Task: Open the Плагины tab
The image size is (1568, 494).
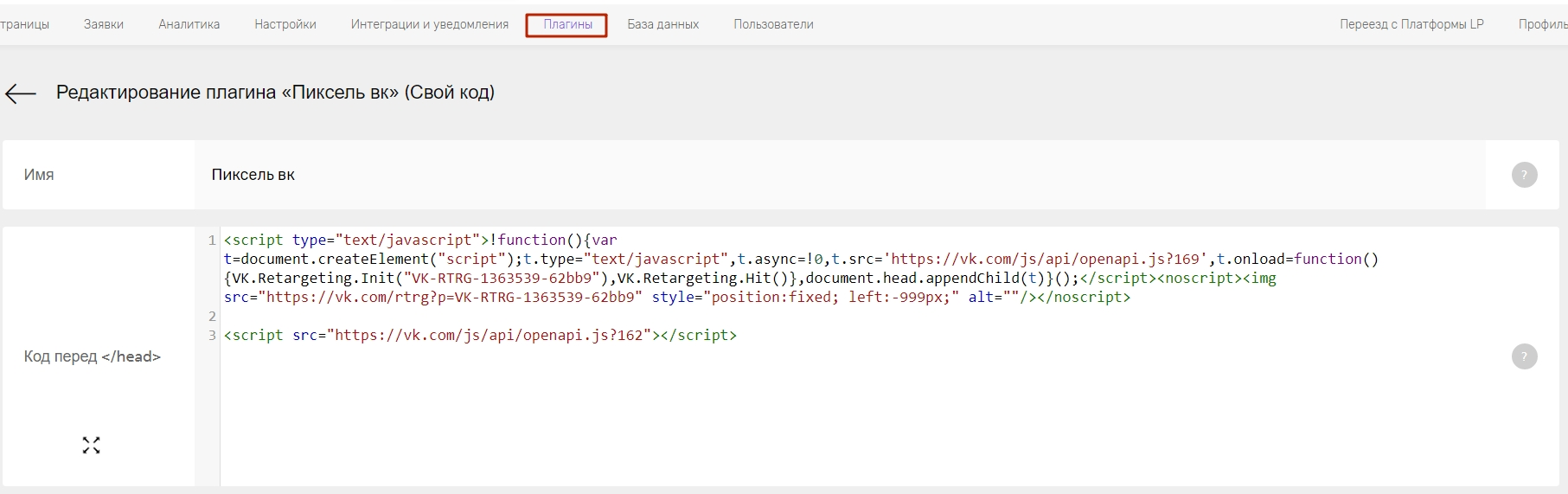Action: (567, 24)
